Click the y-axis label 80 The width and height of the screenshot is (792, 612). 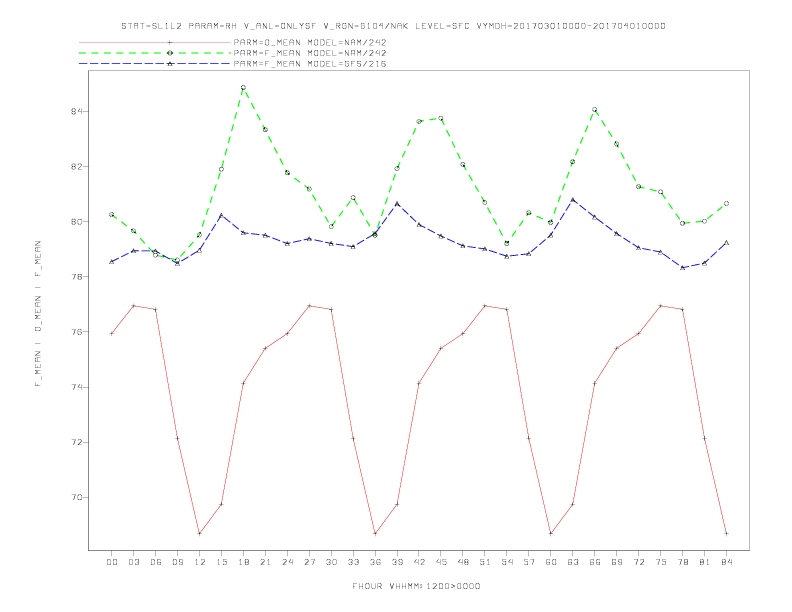(77, 222)
